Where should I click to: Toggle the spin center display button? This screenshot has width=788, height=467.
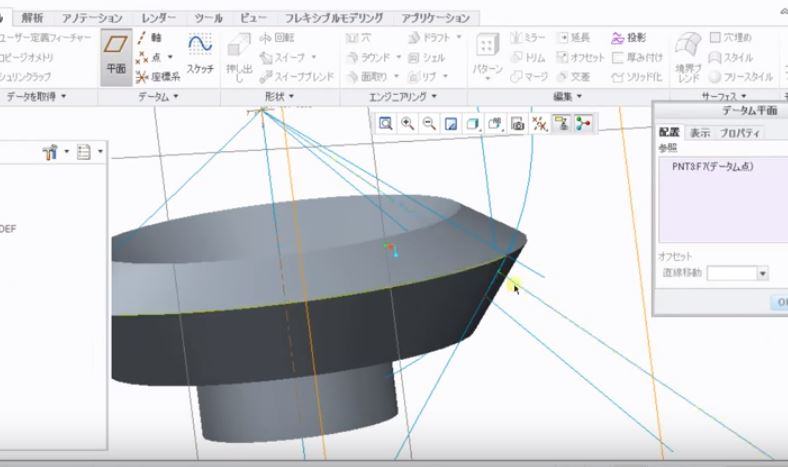coord(582,123)
